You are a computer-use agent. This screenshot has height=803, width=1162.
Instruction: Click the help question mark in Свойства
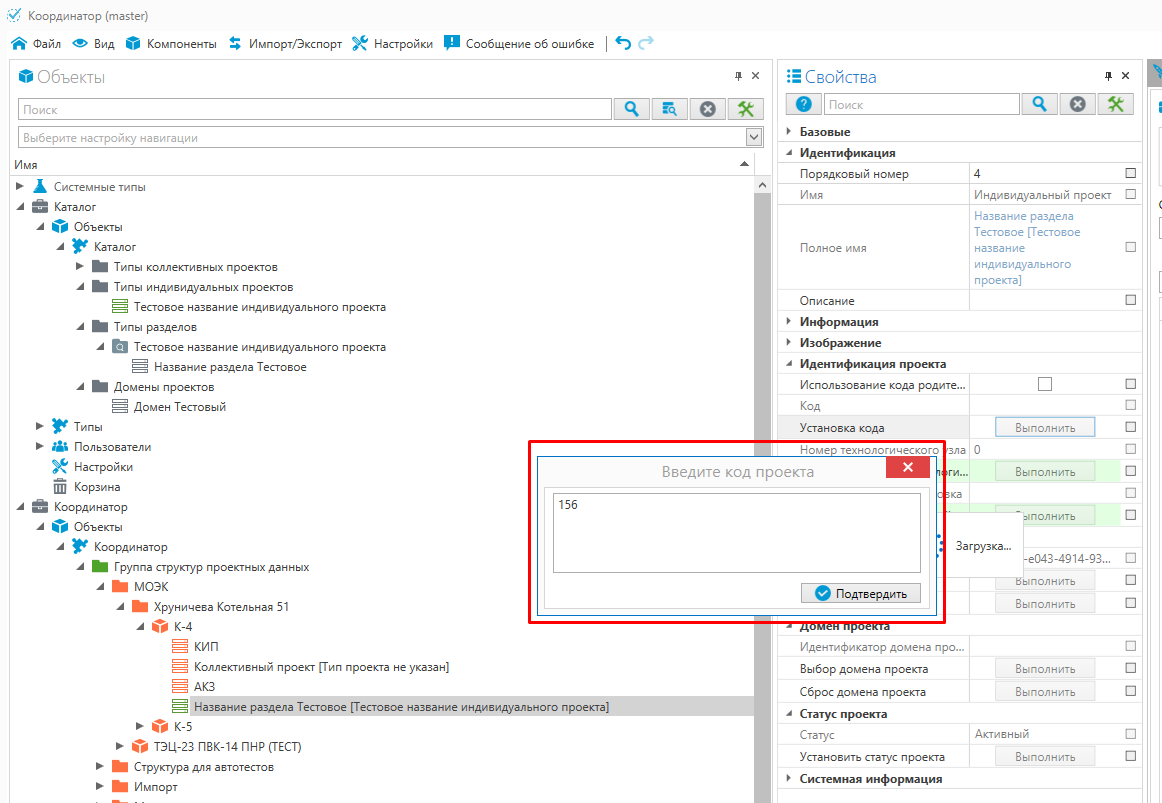coord(802,104)
